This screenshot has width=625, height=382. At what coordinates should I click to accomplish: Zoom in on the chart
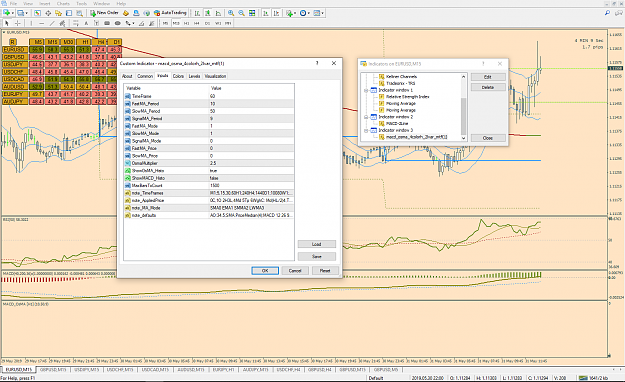[x=231, y=13]
